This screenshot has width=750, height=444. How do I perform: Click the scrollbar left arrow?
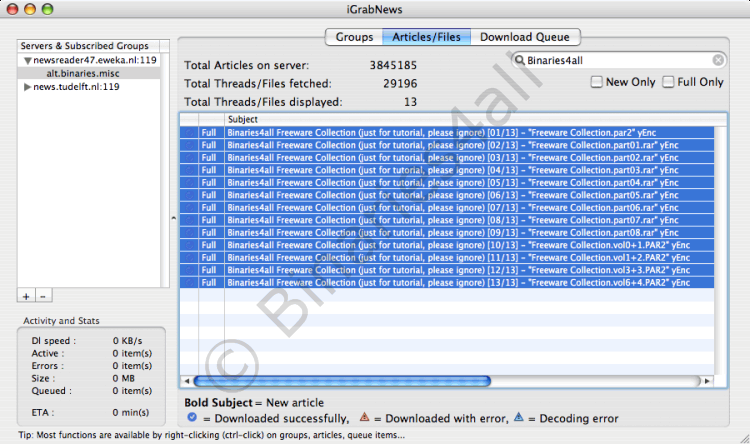point(187,381)
